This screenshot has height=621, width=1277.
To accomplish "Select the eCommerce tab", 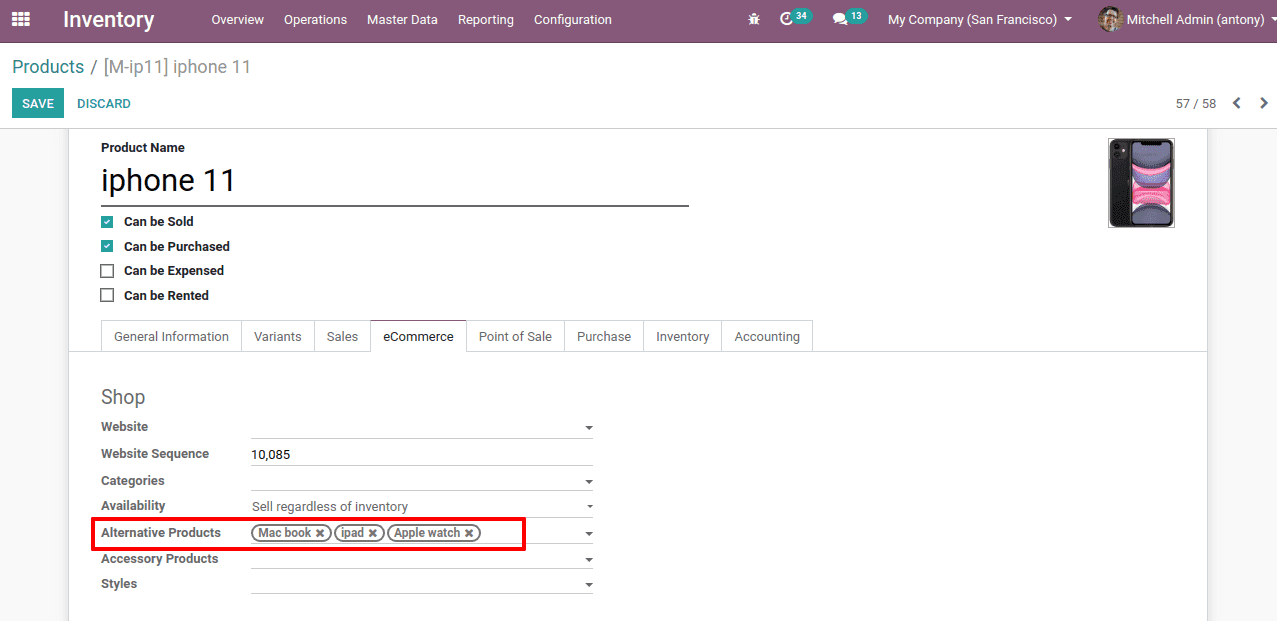I will (x=418, y=336).
